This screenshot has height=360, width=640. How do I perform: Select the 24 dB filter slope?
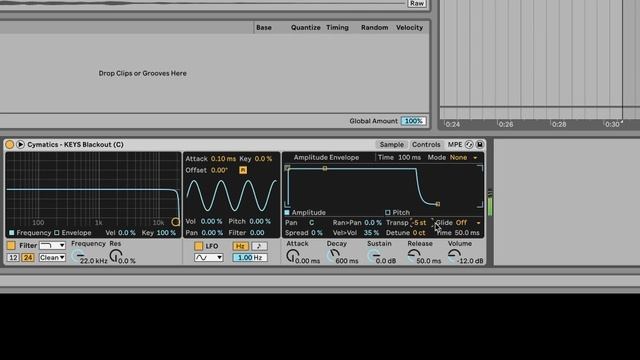28,258
